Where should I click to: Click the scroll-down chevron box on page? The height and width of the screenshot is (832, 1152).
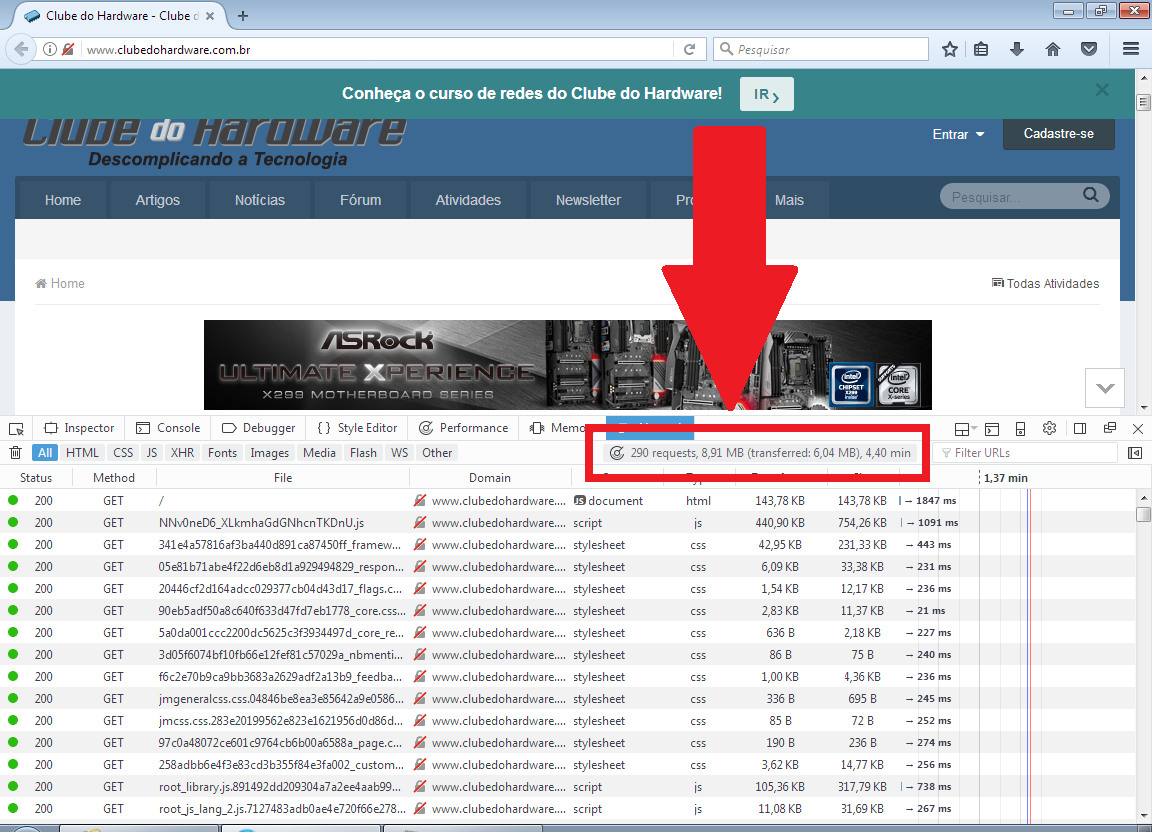click(x=1105, y=387)
